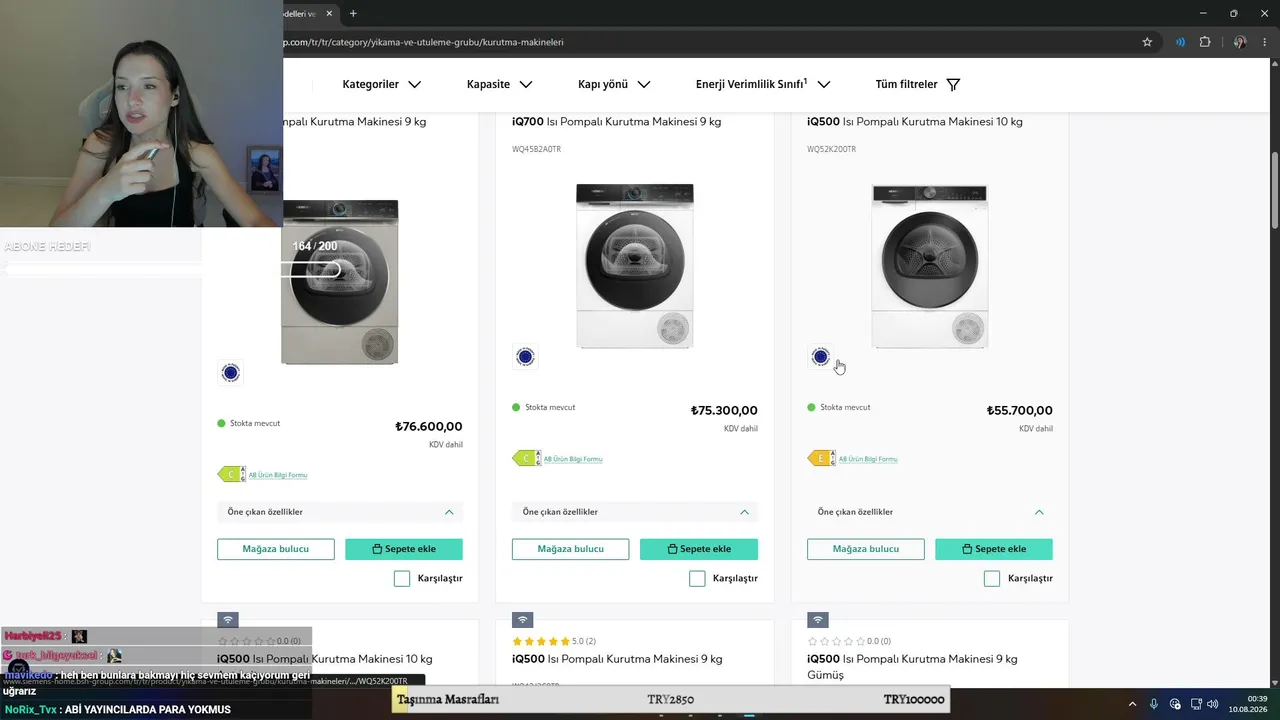Open the iQ700 WQ45B2A0TR dryer image

(635, 266)
